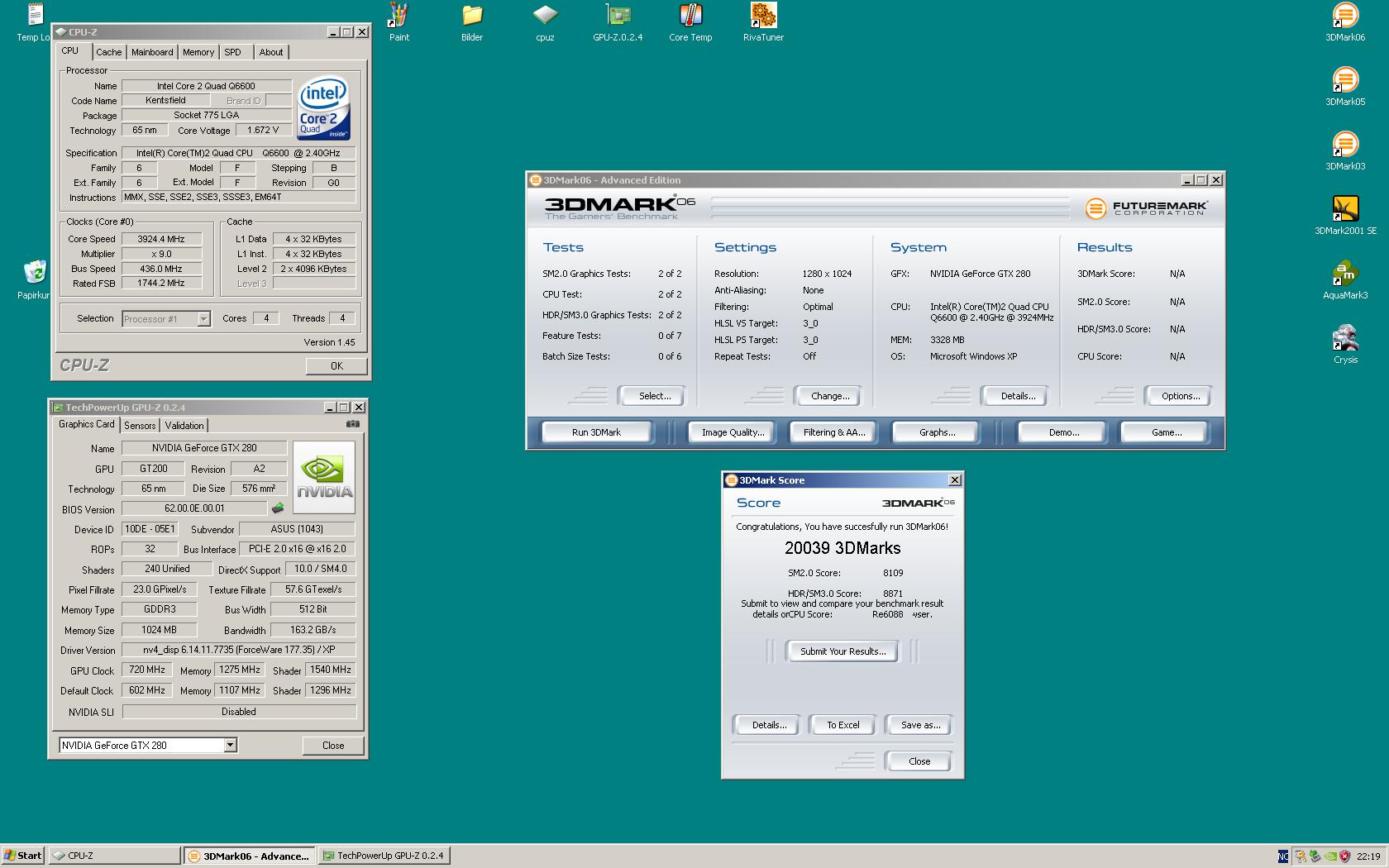
Task: Click Close button in GPU-Z window
Action: [x=333, y=745]
